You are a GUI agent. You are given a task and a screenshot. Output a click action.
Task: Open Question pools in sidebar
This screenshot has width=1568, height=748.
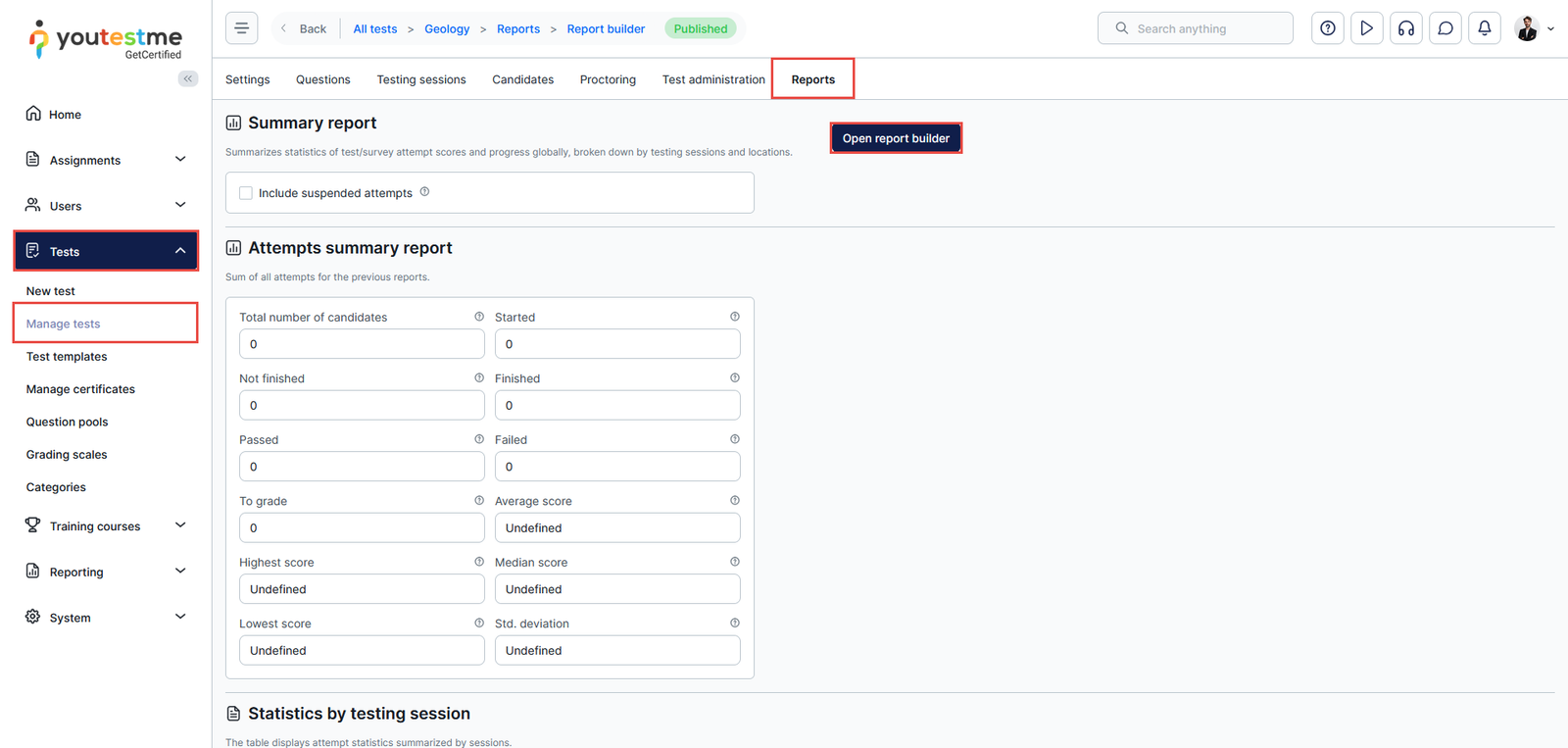tap(67, 422)
